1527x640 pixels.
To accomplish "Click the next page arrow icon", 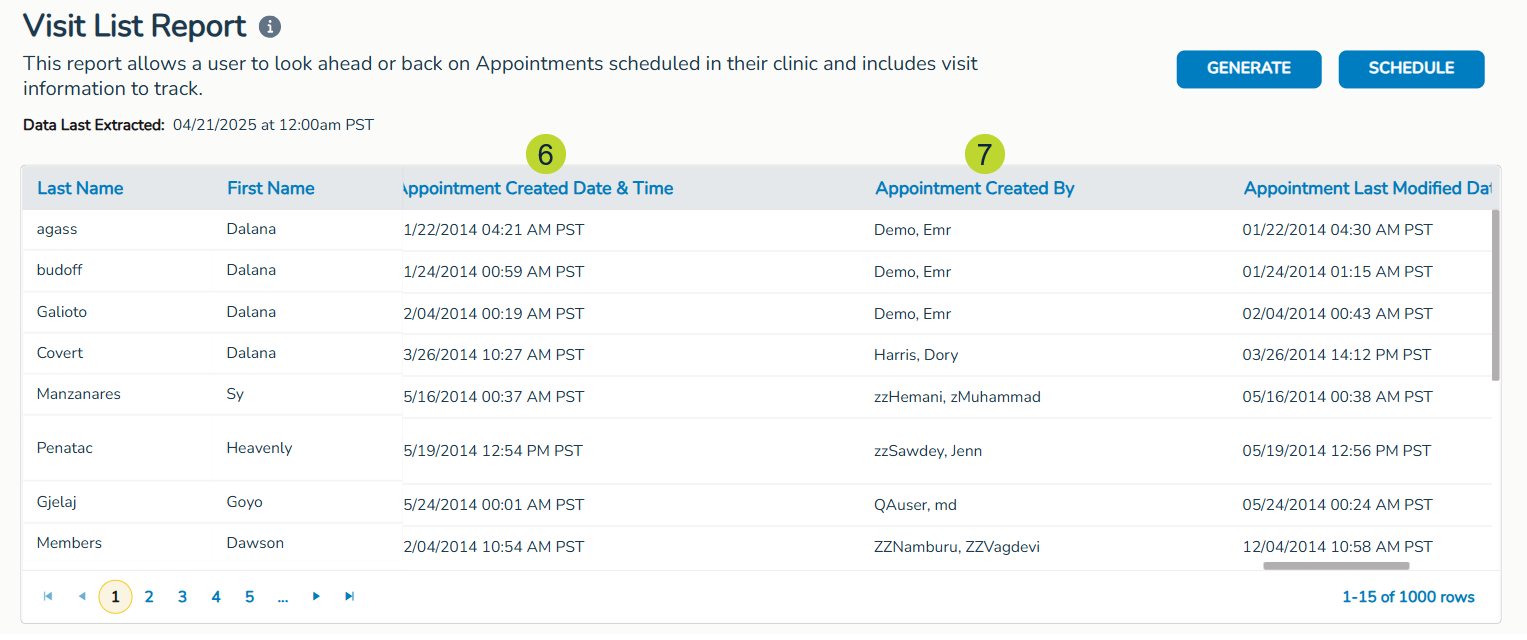I will pyautogui.click(x=316, y=596).
